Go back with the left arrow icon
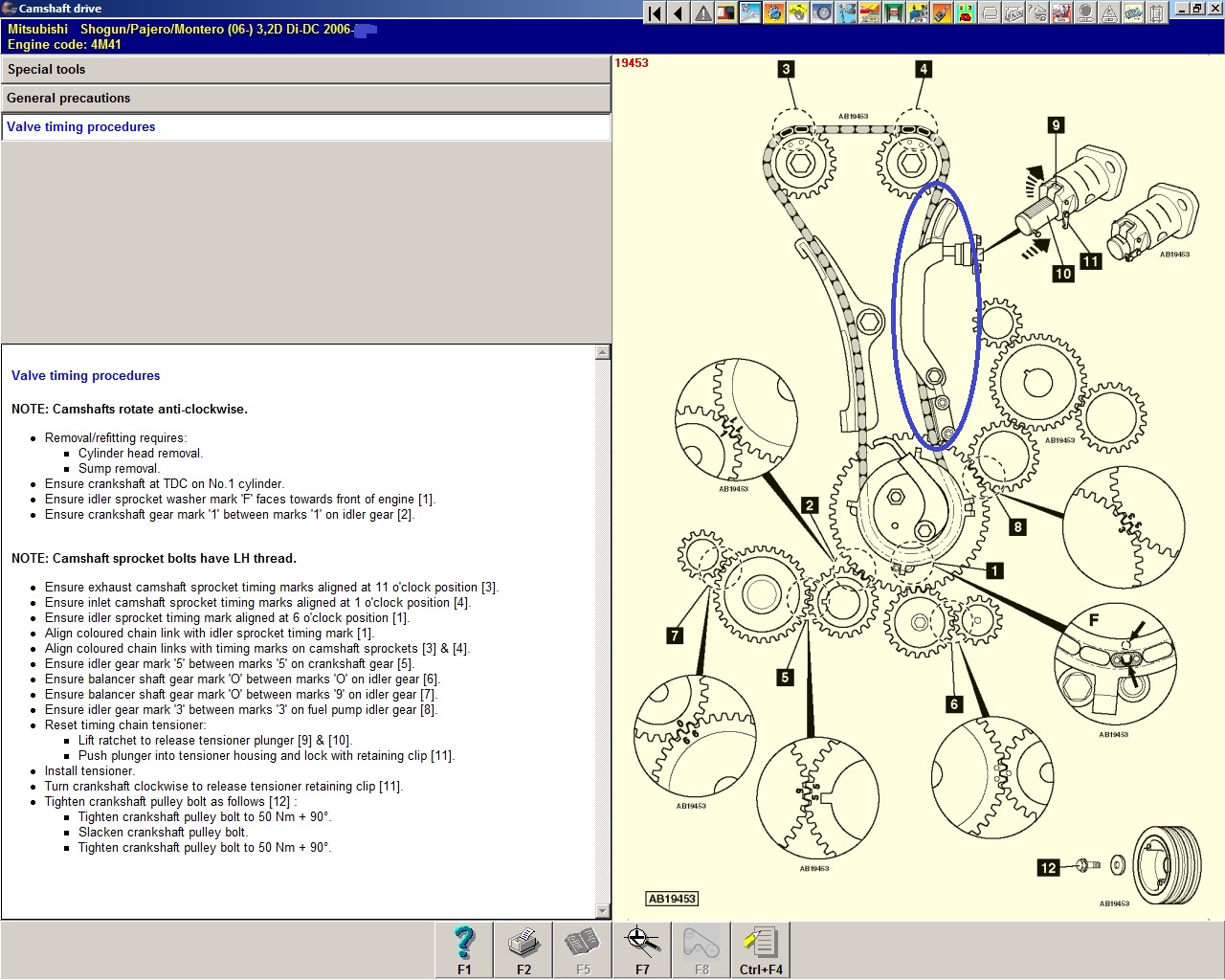Screen dimensions: 1225x980 pyautogui.click(x=679, y=12)
